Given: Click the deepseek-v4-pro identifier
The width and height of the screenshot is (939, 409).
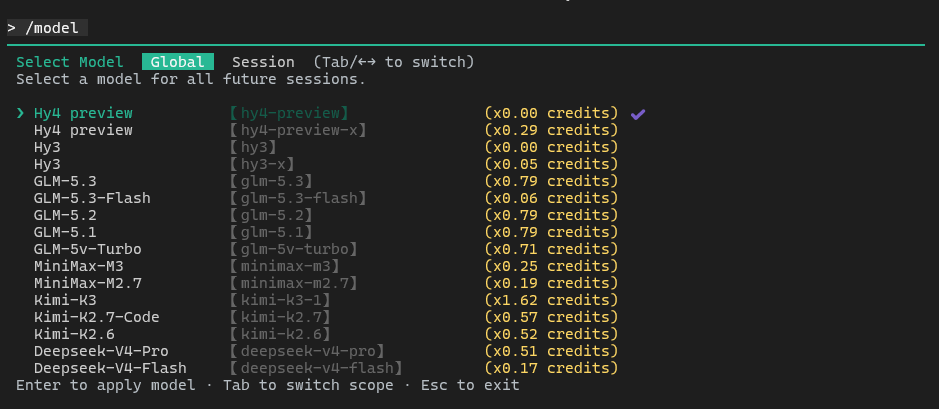Looking at the screenshot, I should pyautogui.click(x=307, y=350).
